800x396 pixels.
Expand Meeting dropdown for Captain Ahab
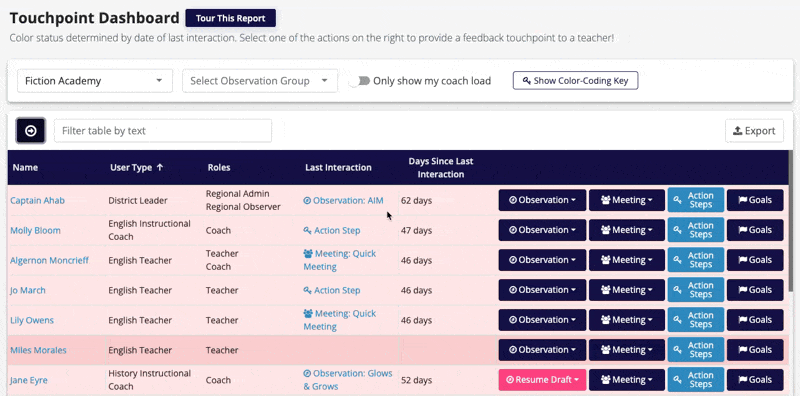click(627, 200)
